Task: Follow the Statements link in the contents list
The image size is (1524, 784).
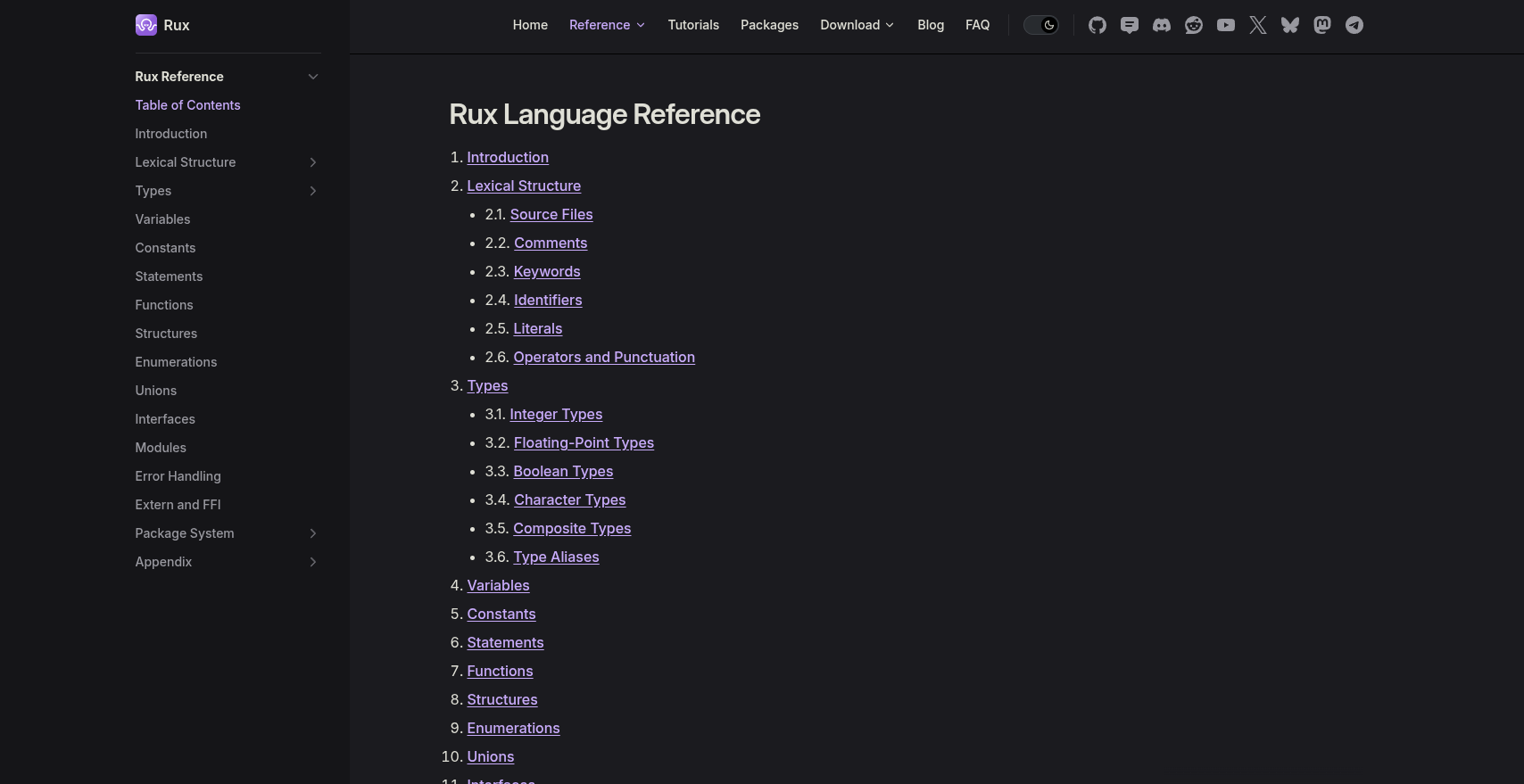Action: (x=505, y=642)
